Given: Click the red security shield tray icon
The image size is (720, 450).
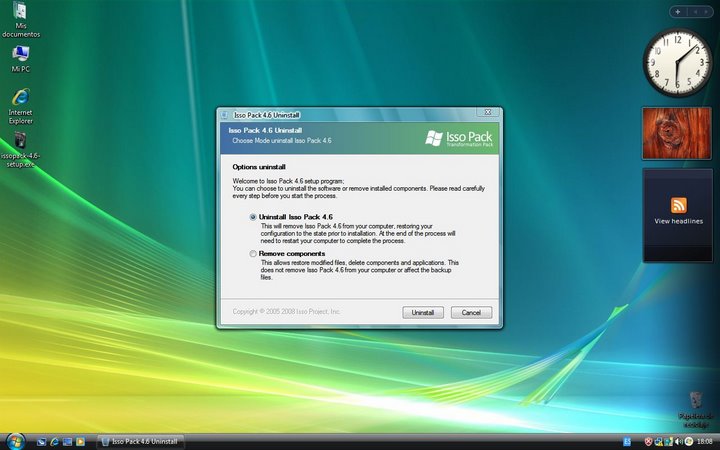Looking at the screenshot, I should (648, 442).
